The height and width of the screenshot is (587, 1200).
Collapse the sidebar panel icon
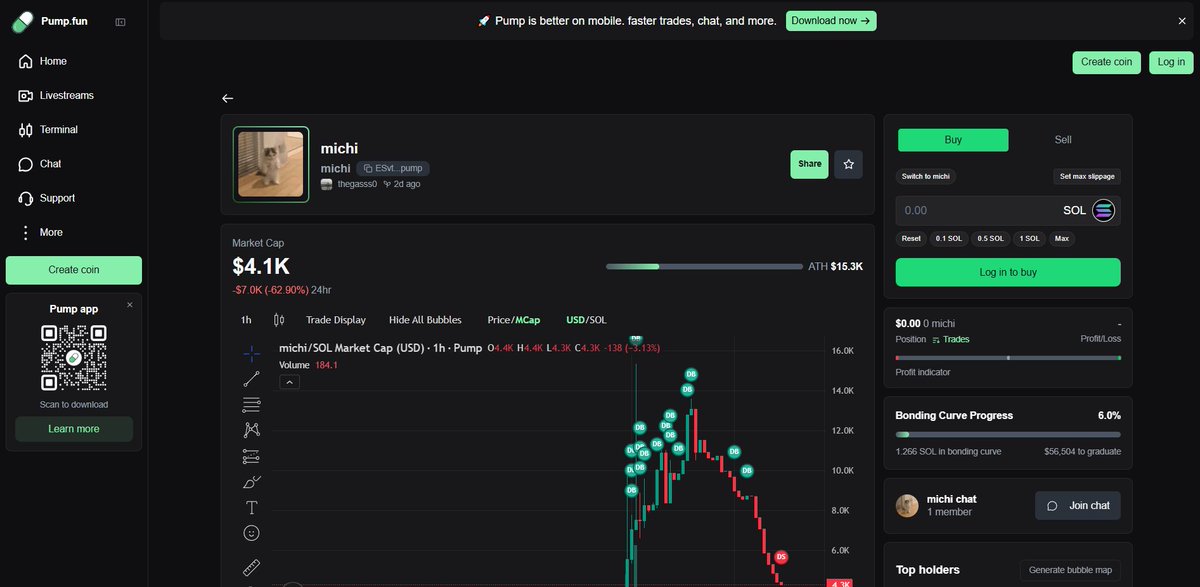pos(120,22)
